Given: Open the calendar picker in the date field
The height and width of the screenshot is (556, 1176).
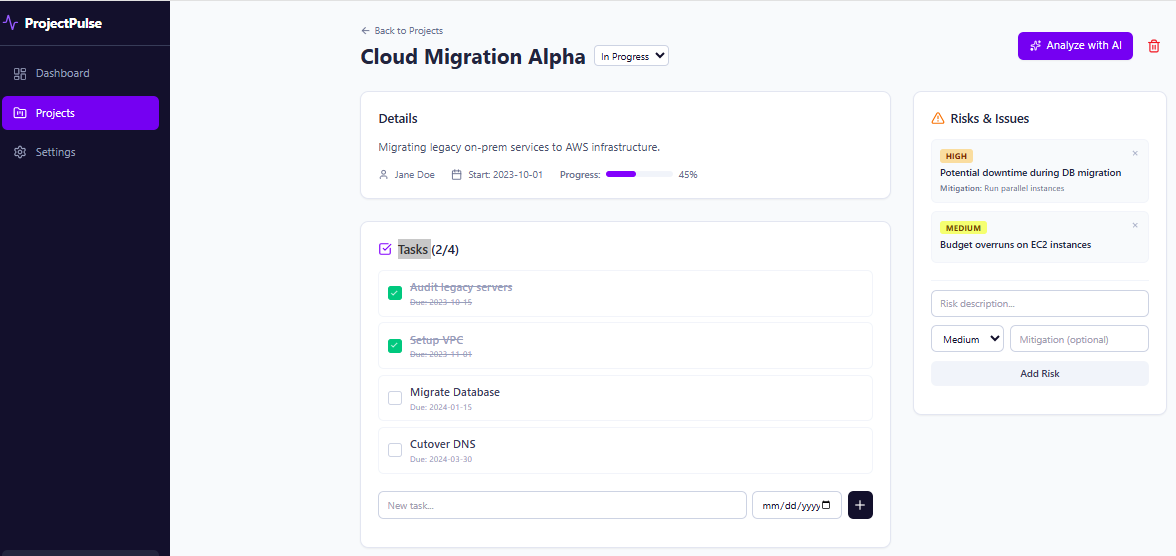Looking at the screenshot, I should point(826,505).
